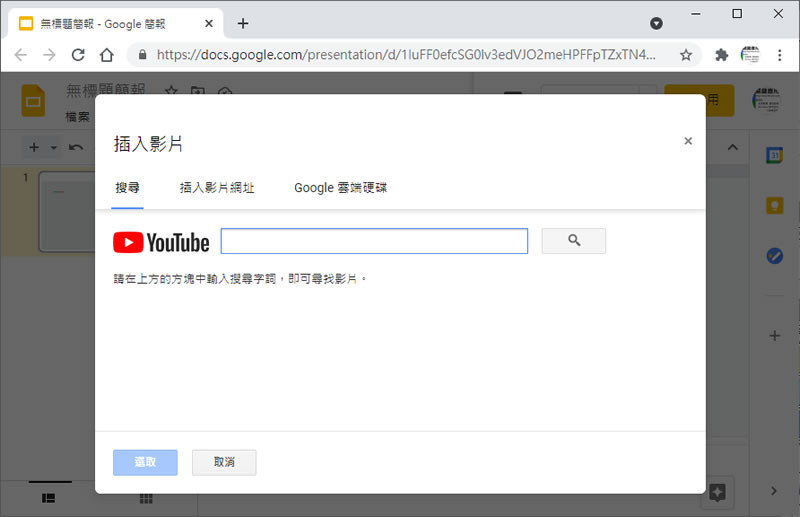
Task: Focus the YouTube search text field
Action: [374, 241]
